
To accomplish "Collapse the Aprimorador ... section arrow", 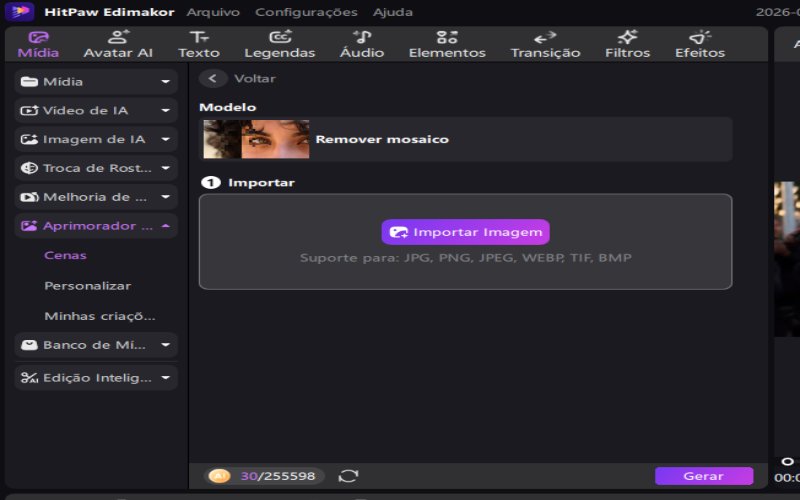I will (165, 226).
